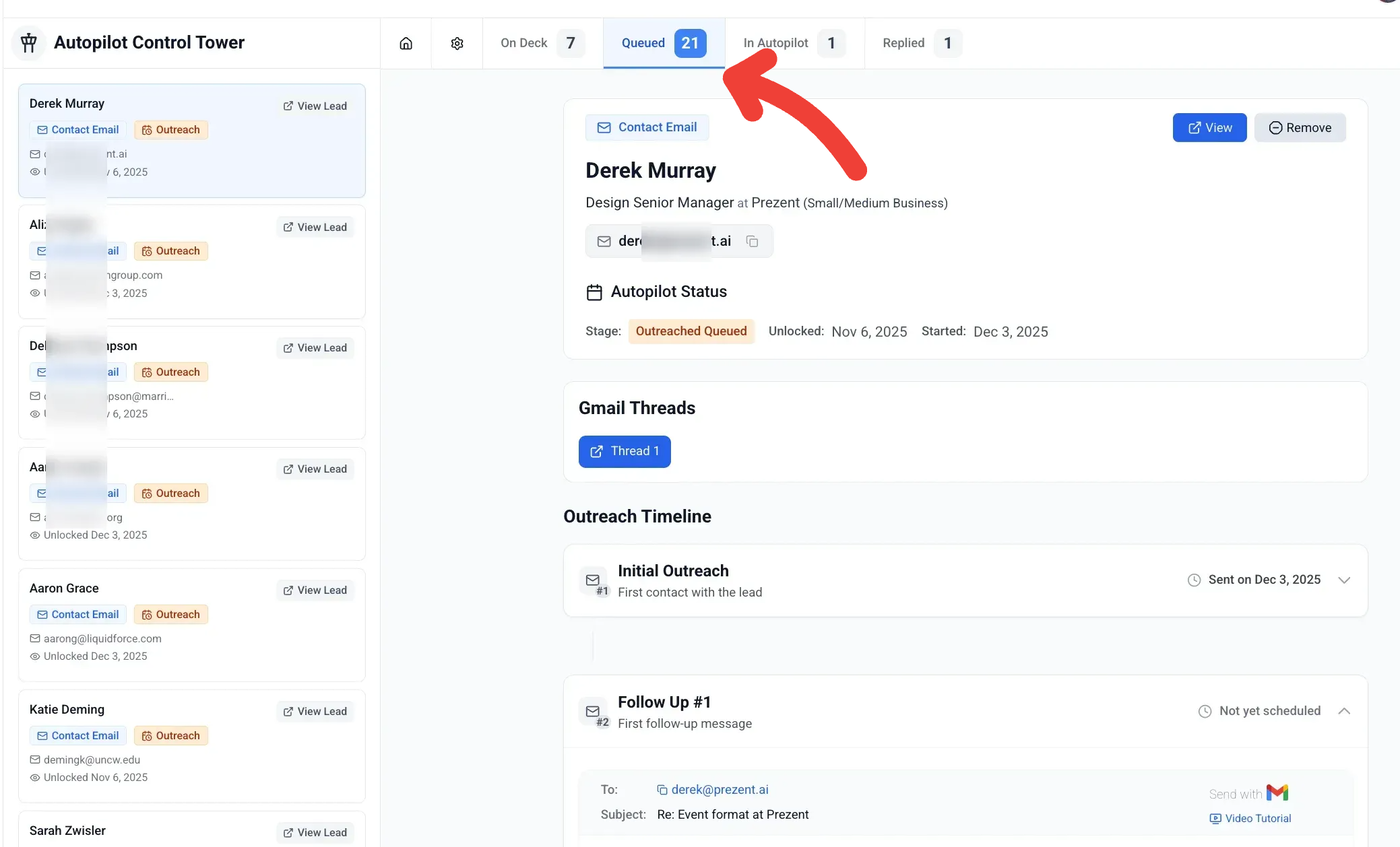
Task: Click the 'Not yet scheduled' status text
Action: (1270, 711)
